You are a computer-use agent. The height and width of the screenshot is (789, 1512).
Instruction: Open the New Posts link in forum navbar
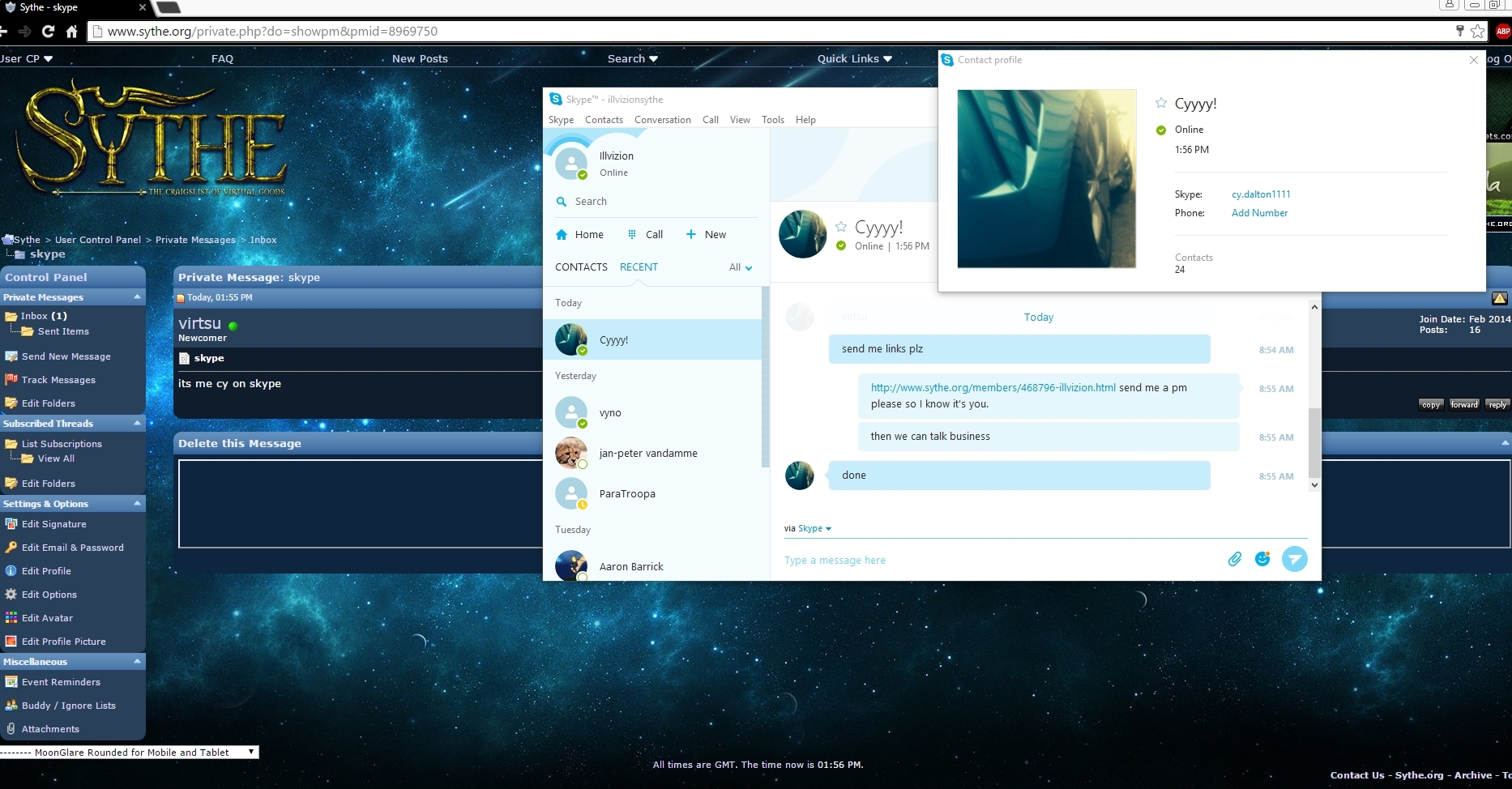coord(420,58)
